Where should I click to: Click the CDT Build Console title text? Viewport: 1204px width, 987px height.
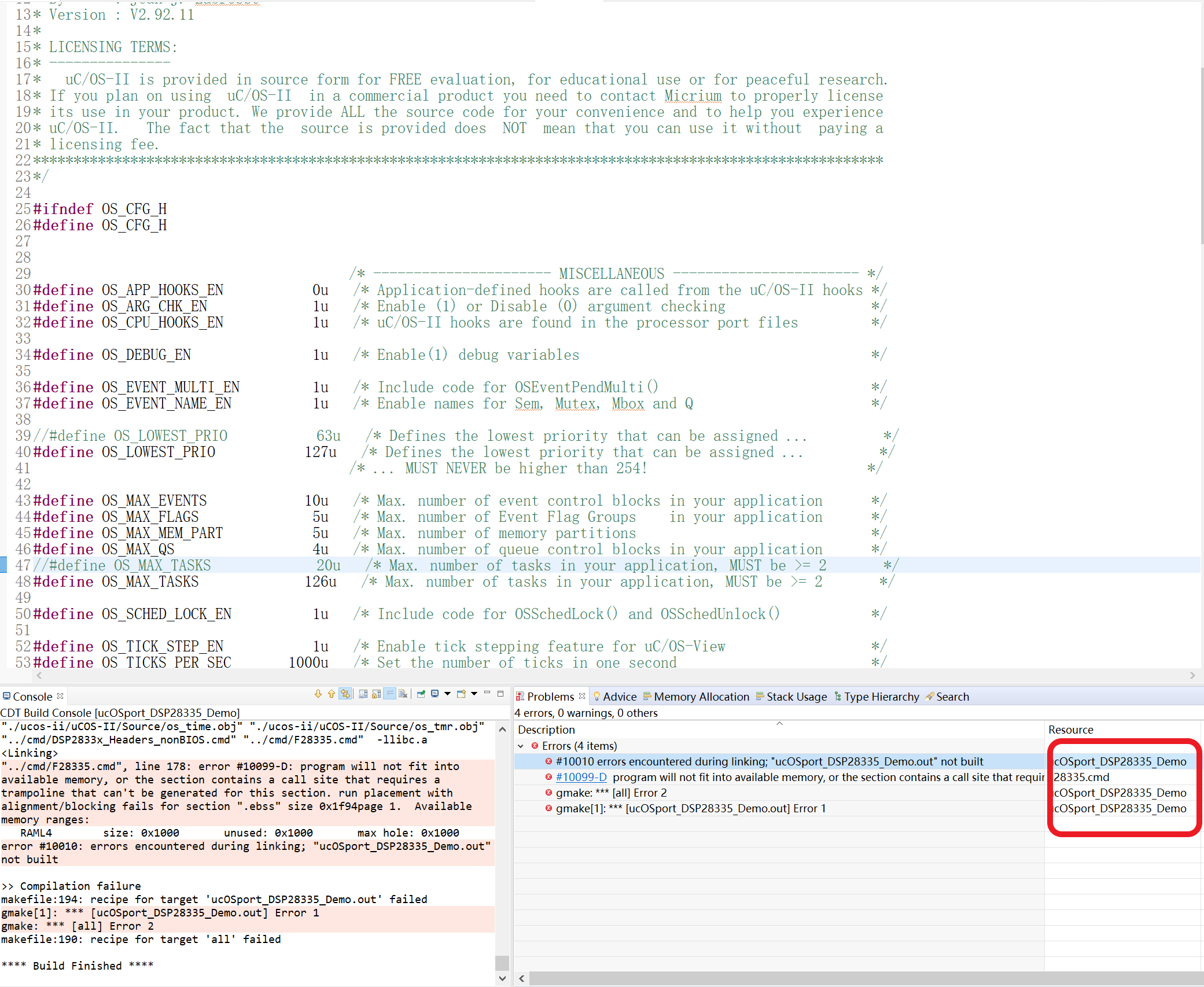[x=120, y=713]
